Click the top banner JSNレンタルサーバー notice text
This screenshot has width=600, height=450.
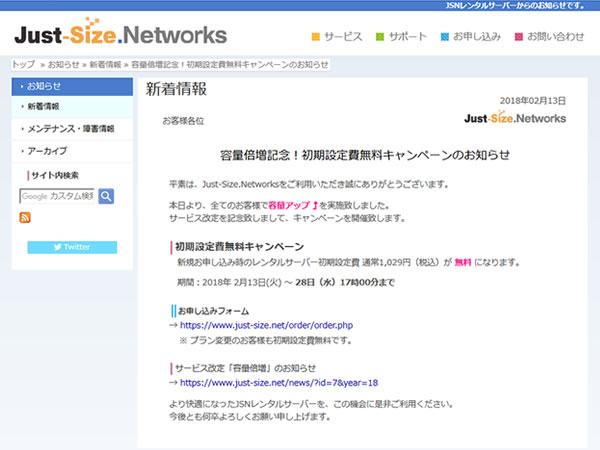pyautogui.click(x=515, y=5)
